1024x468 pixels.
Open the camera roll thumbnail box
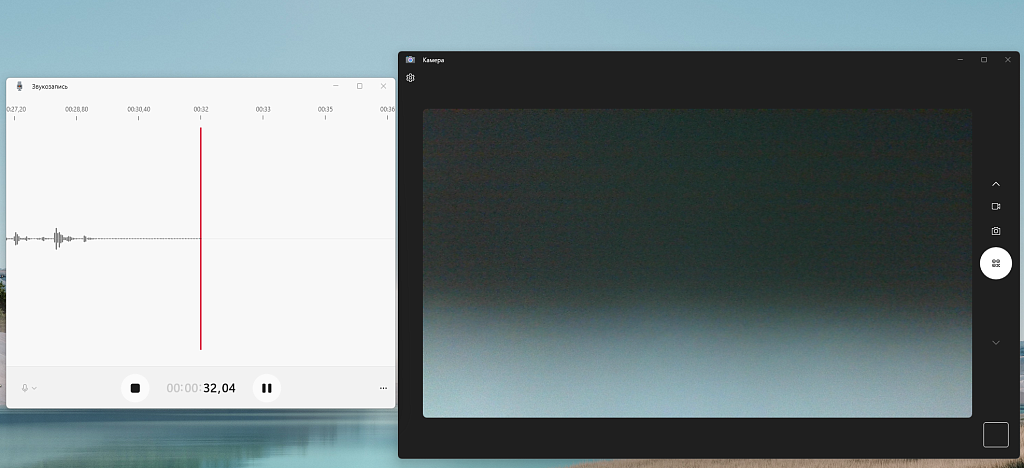[x=996, y=435]
